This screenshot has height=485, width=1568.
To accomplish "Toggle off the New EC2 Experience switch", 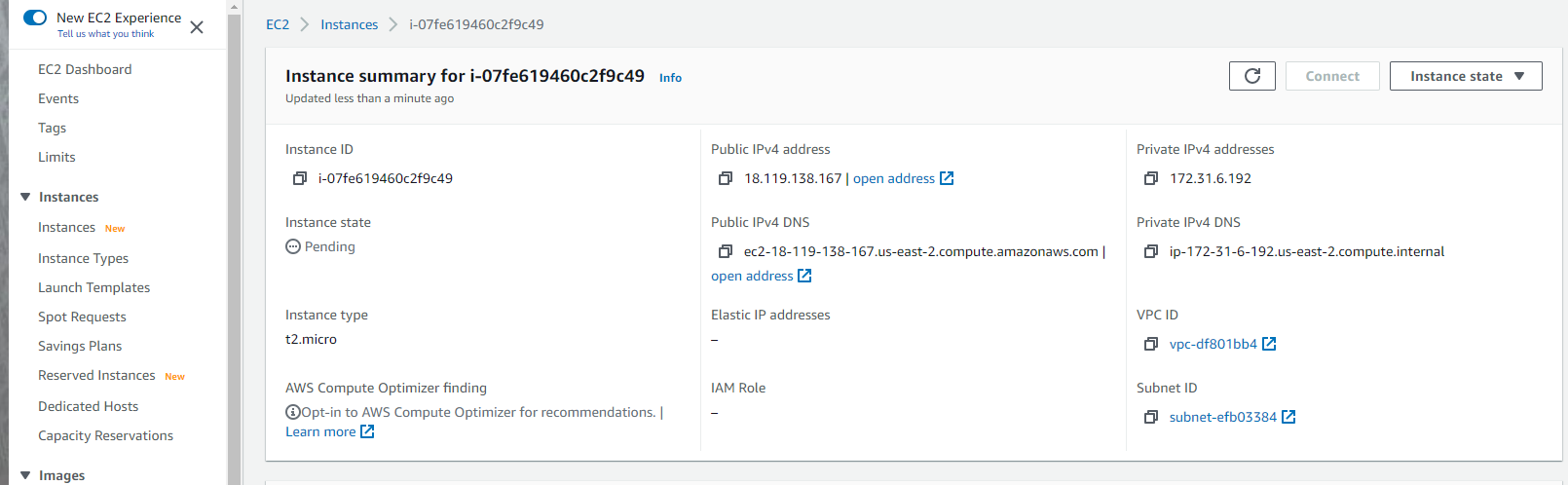I will point(35,18).
